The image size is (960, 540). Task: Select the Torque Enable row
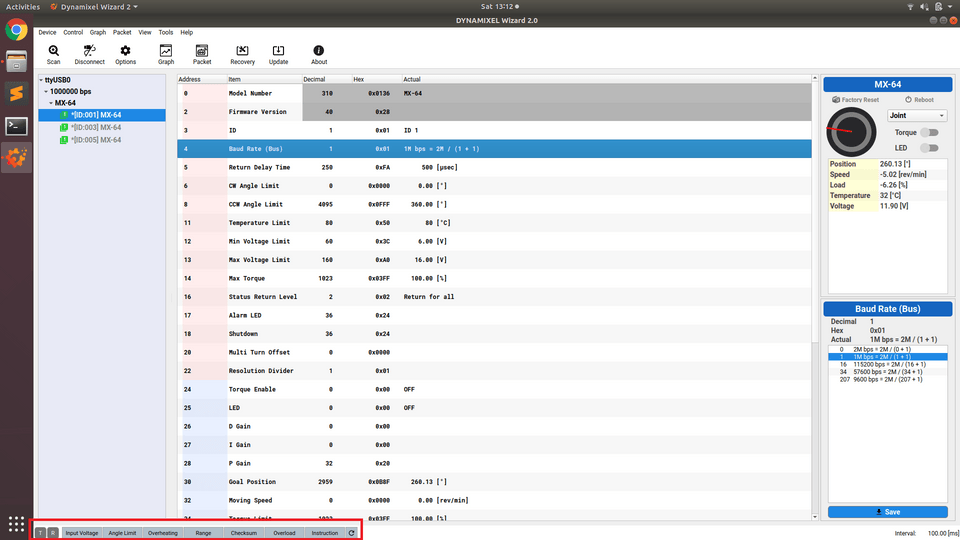click(x=494, y=389)
